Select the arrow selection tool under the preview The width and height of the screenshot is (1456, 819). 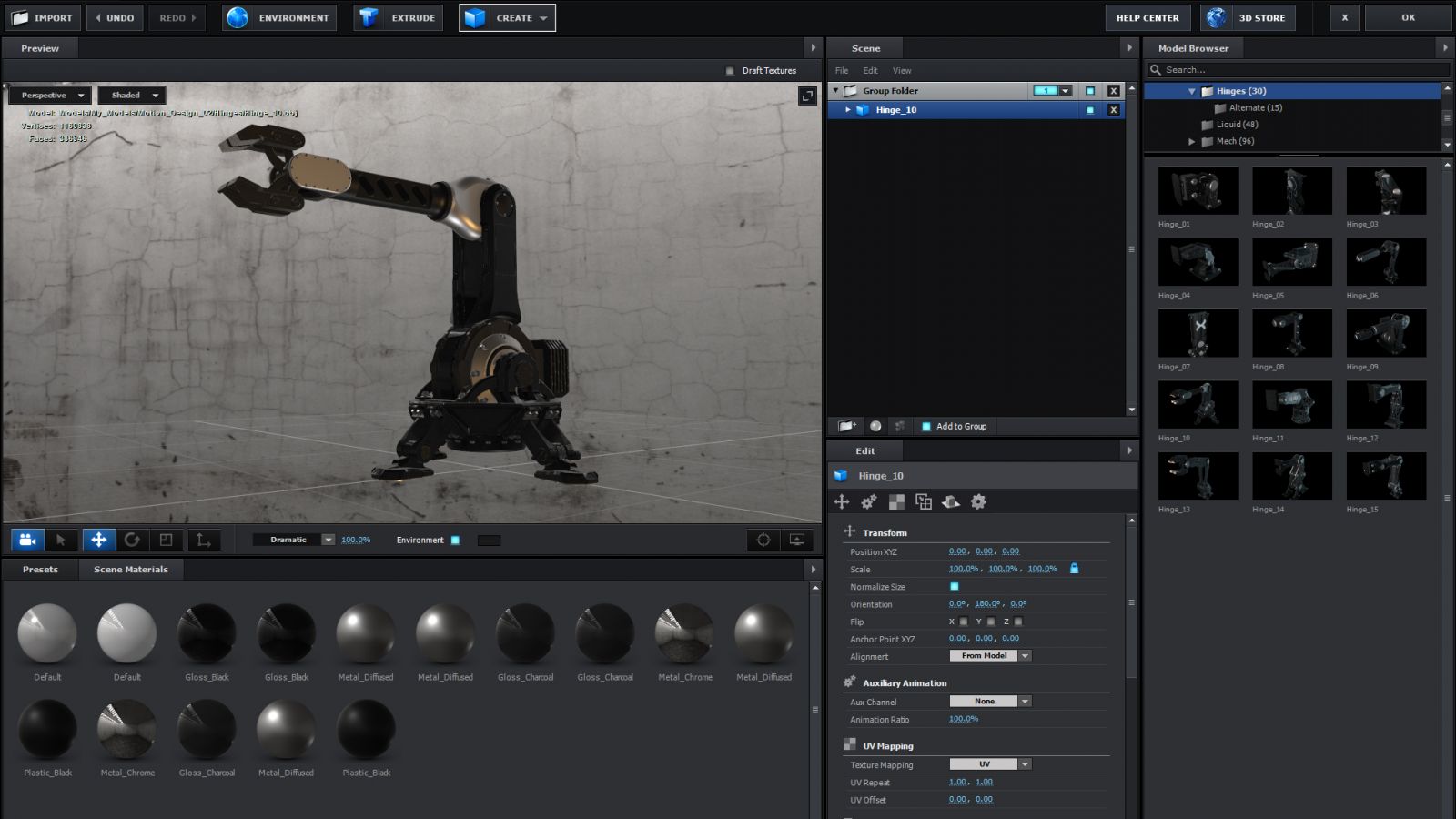tap(62, 540)
